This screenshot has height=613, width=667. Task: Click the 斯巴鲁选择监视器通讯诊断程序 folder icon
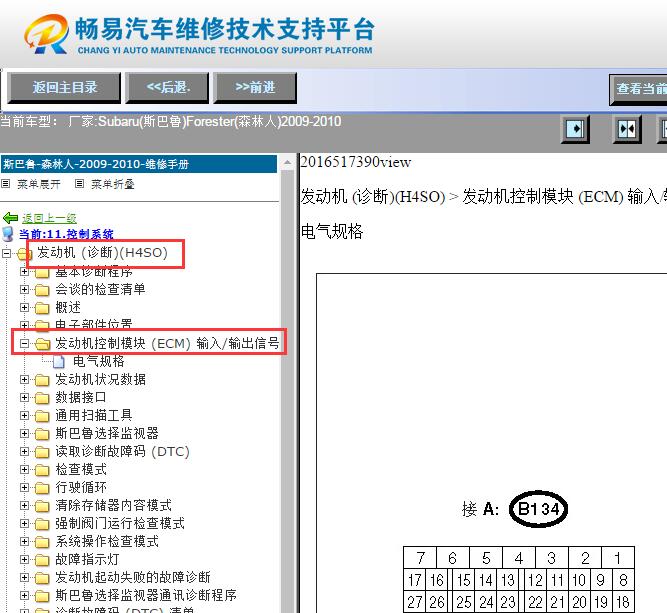[x=42, y=596]
